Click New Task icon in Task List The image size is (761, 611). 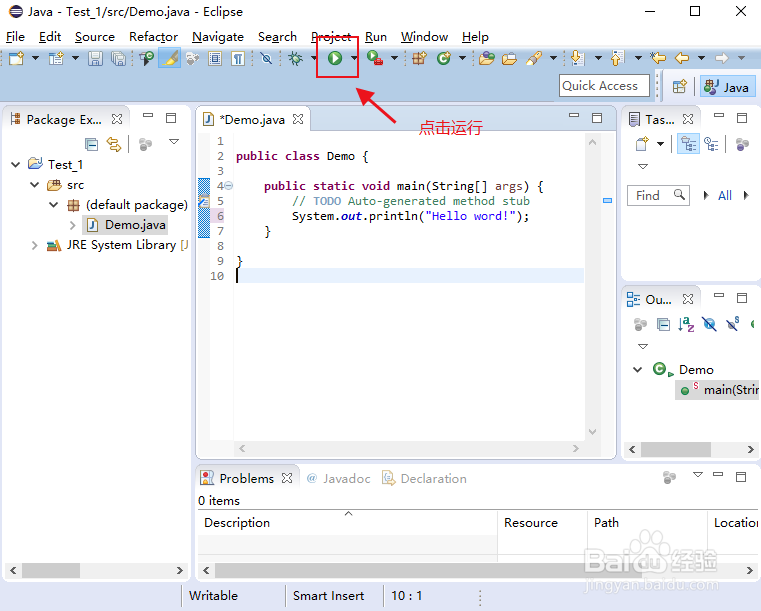click(x=642, y=144)
